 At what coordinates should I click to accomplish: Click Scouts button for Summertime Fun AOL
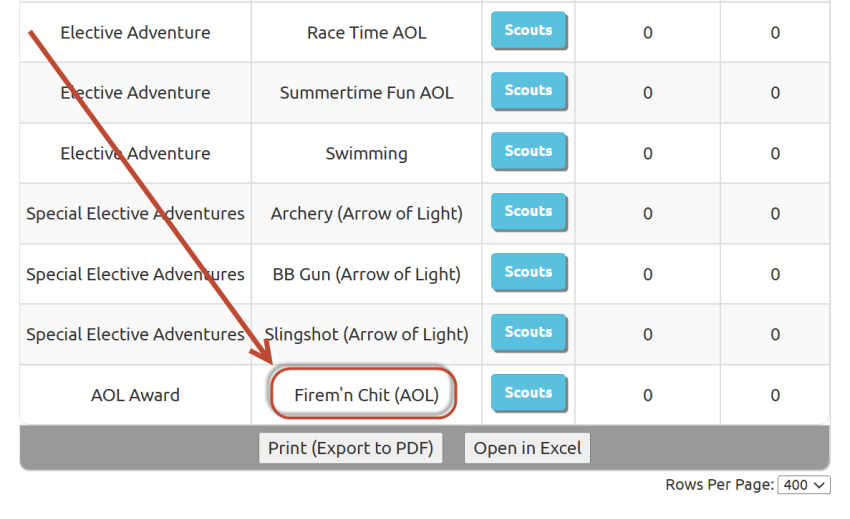tap(529, 91)
